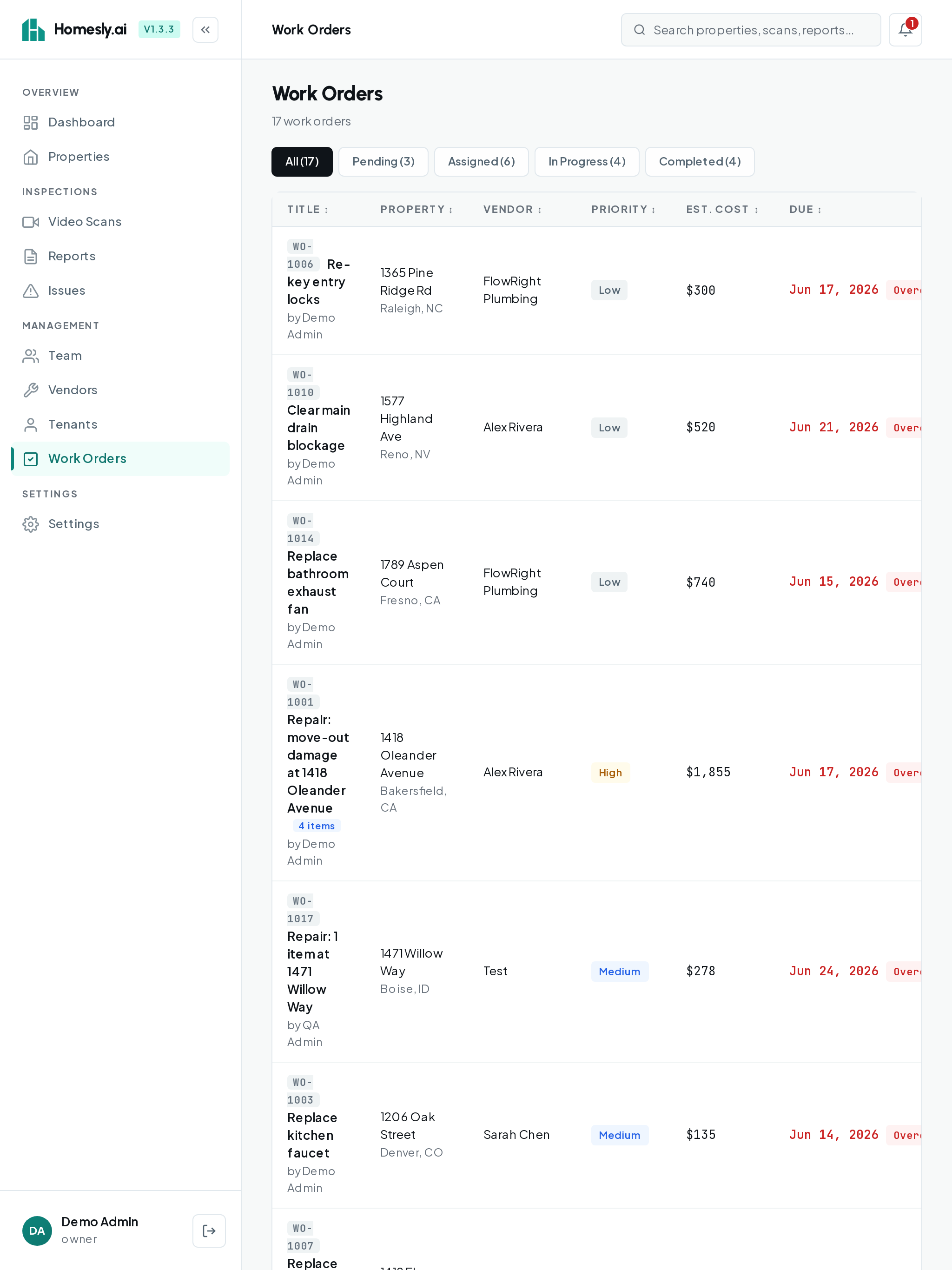This screenshot has height=1270, width=952.
Task: Switch to the In Progress (4) tab
Action: pos(586,161)
